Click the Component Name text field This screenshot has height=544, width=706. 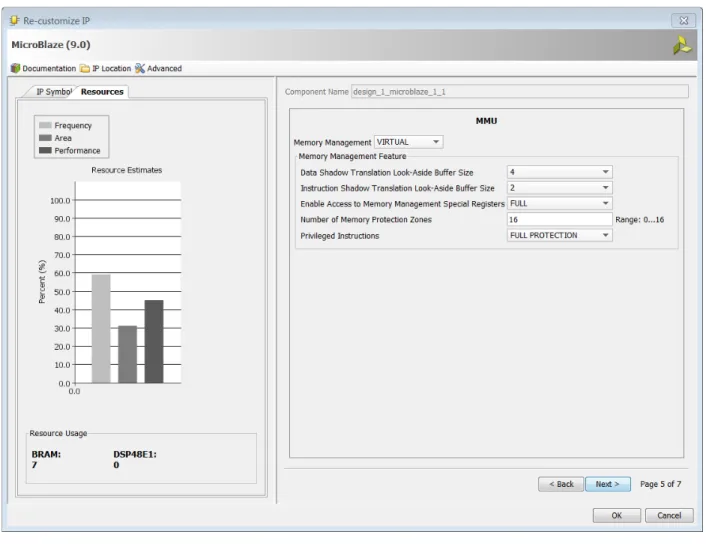520,91
